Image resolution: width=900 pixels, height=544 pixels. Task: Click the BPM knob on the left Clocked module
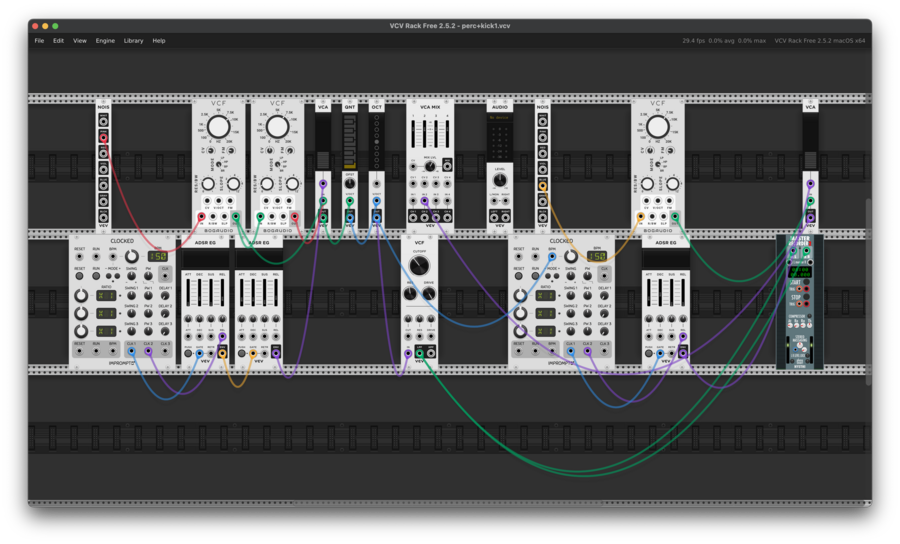[x=131, y=256]
